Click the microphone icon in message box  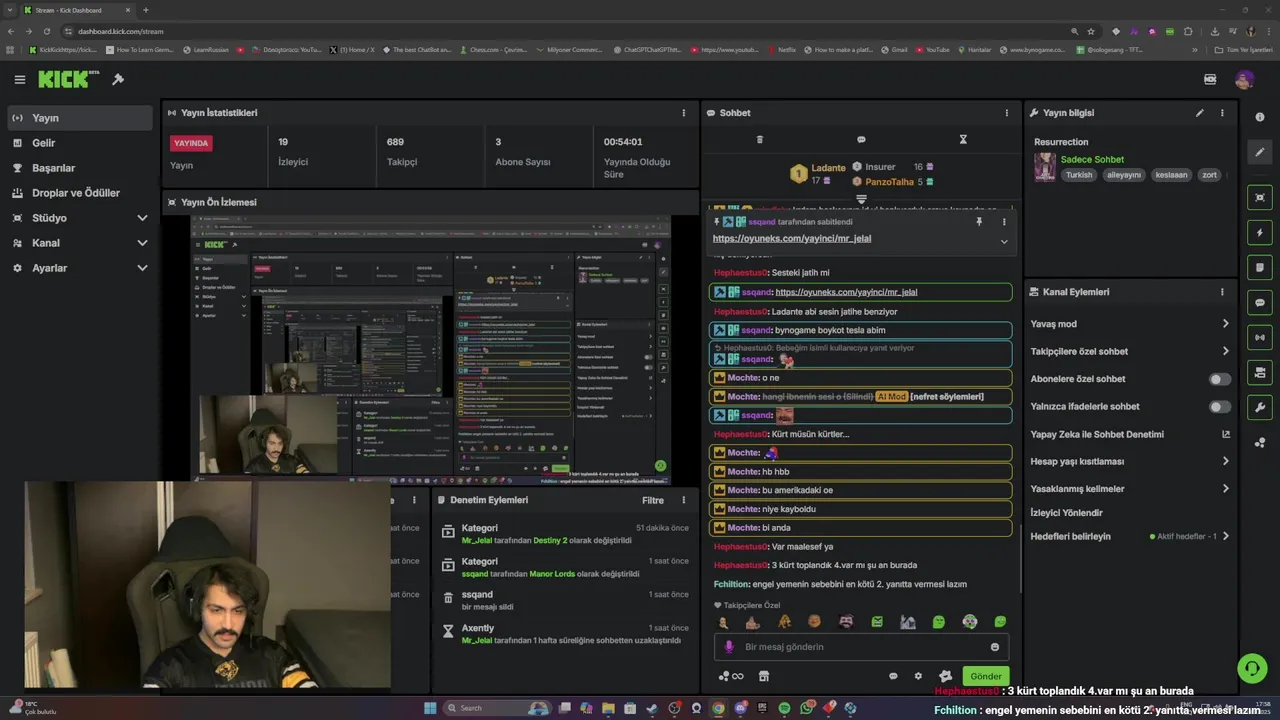coord(729,647)
